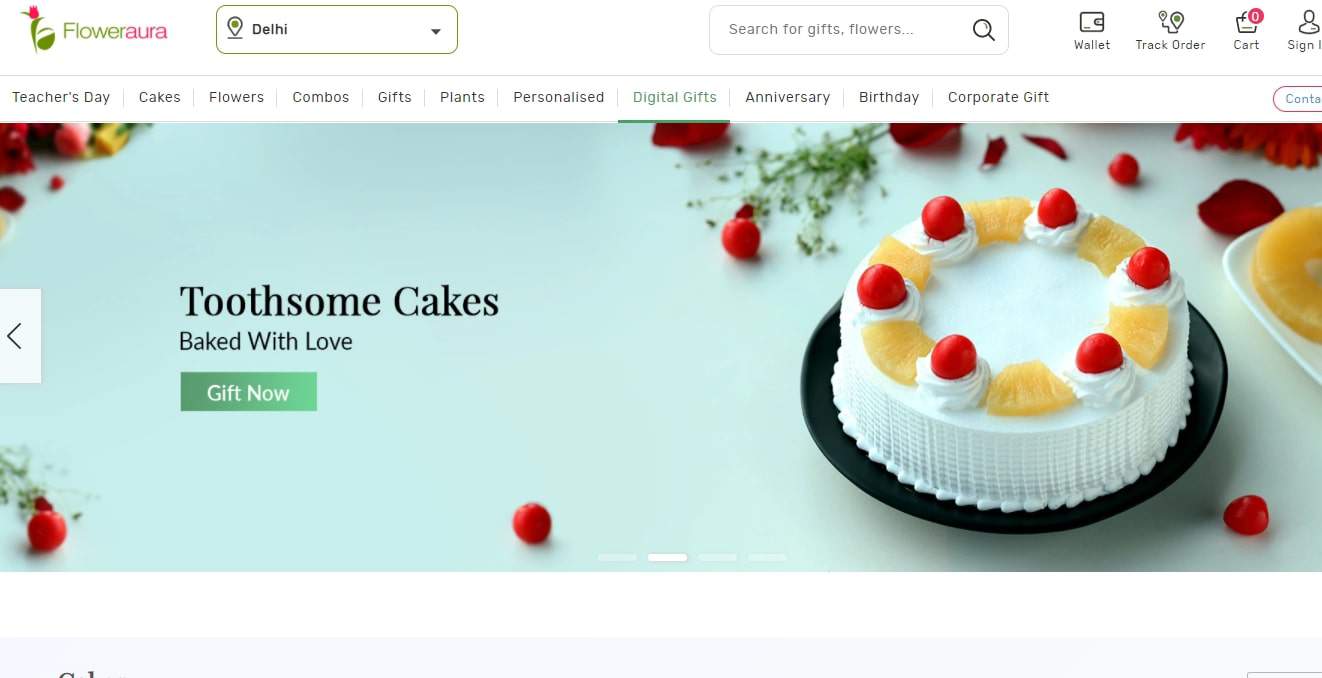
Task: Select first carousel slide indicator
Action: pyautogui.click(x=617, y=557)
